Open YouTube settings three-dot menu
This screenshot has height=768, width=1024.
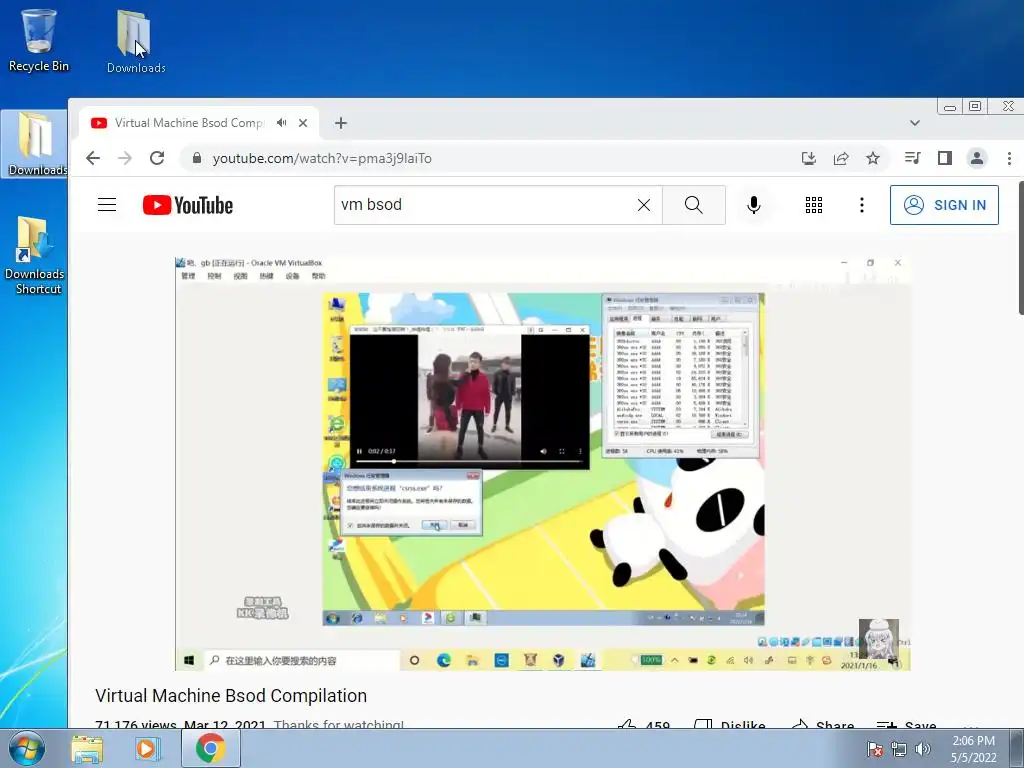click(862, 205)
